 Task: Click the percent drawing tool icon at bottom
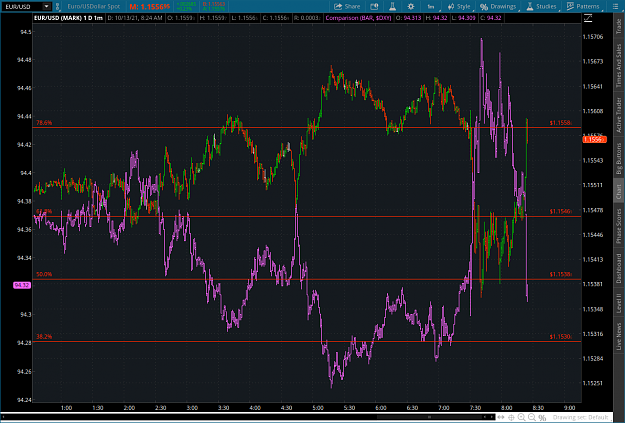click(542, 417)
